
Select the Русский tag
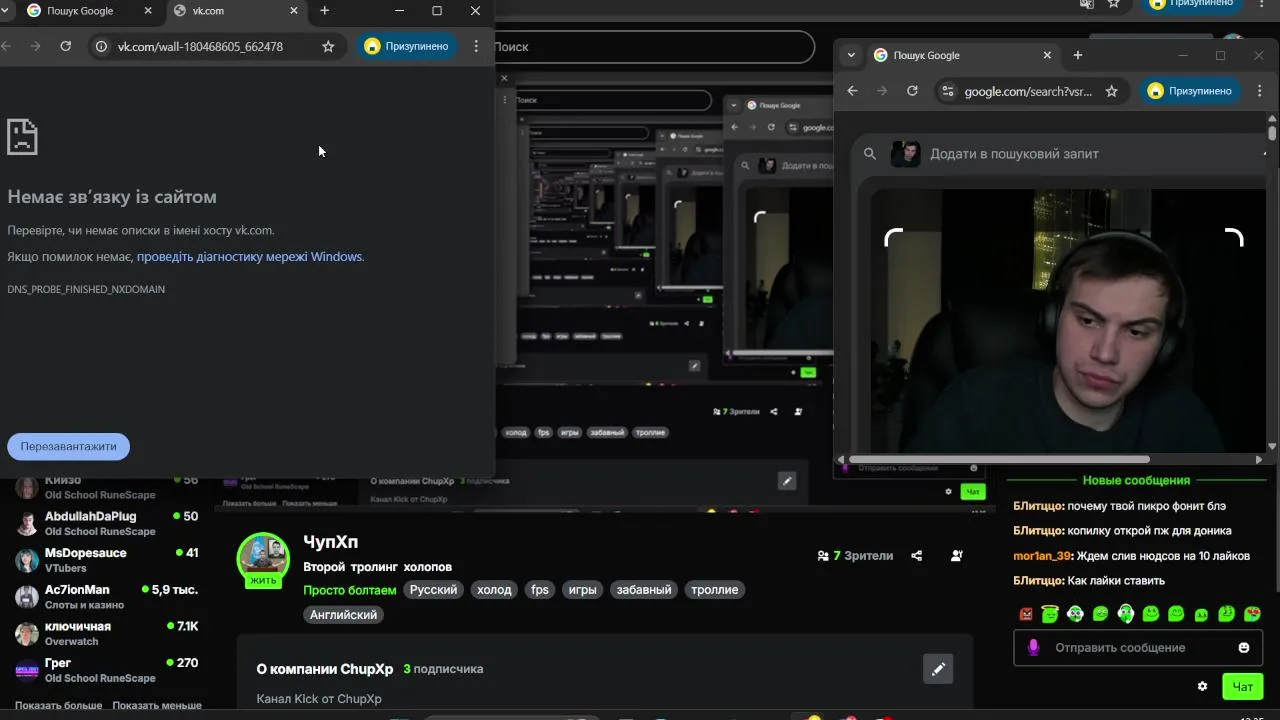[x=433, y=590]
